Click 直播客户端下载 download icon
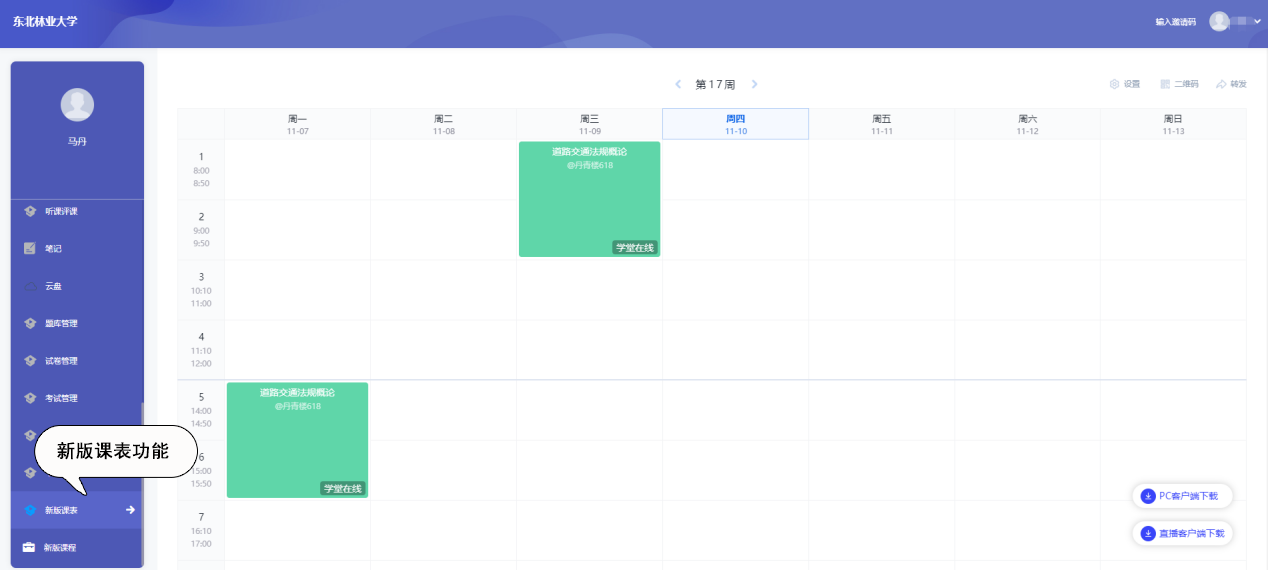This screenshot has height=570, width=1268. tap(1148, 534)
